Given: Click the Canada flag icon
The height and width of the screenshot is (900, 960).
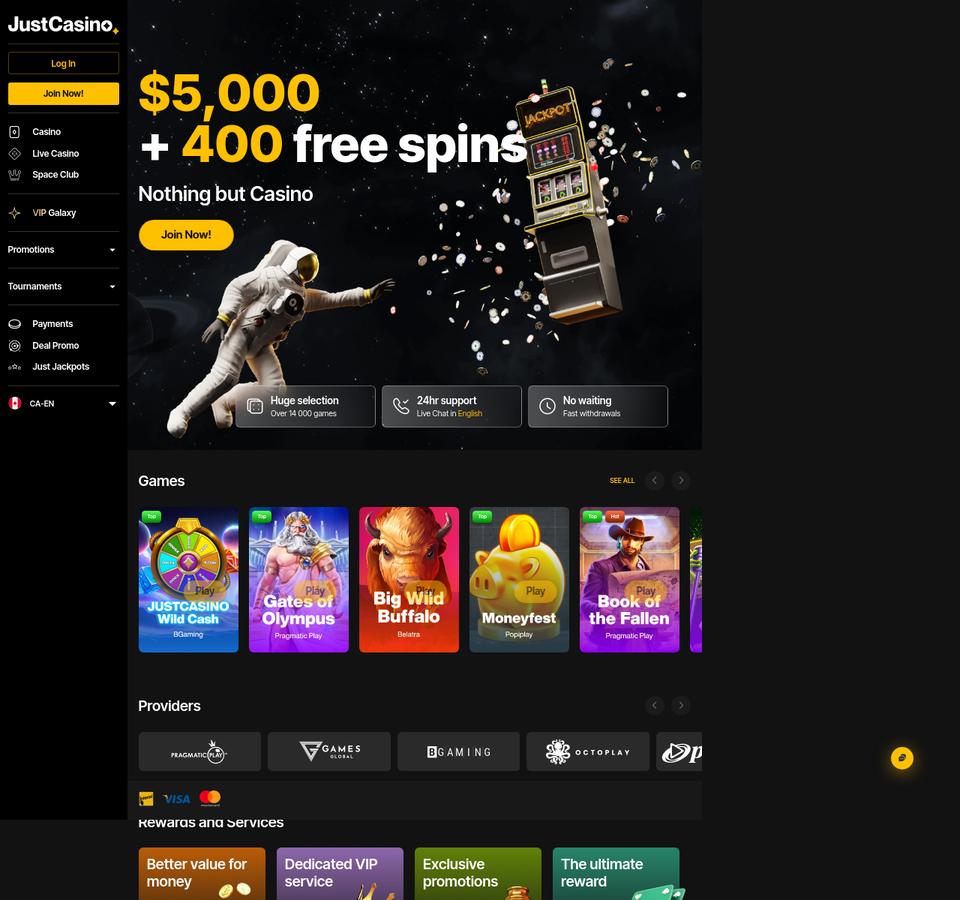Looking at the screenshot, I should (15, 403).
